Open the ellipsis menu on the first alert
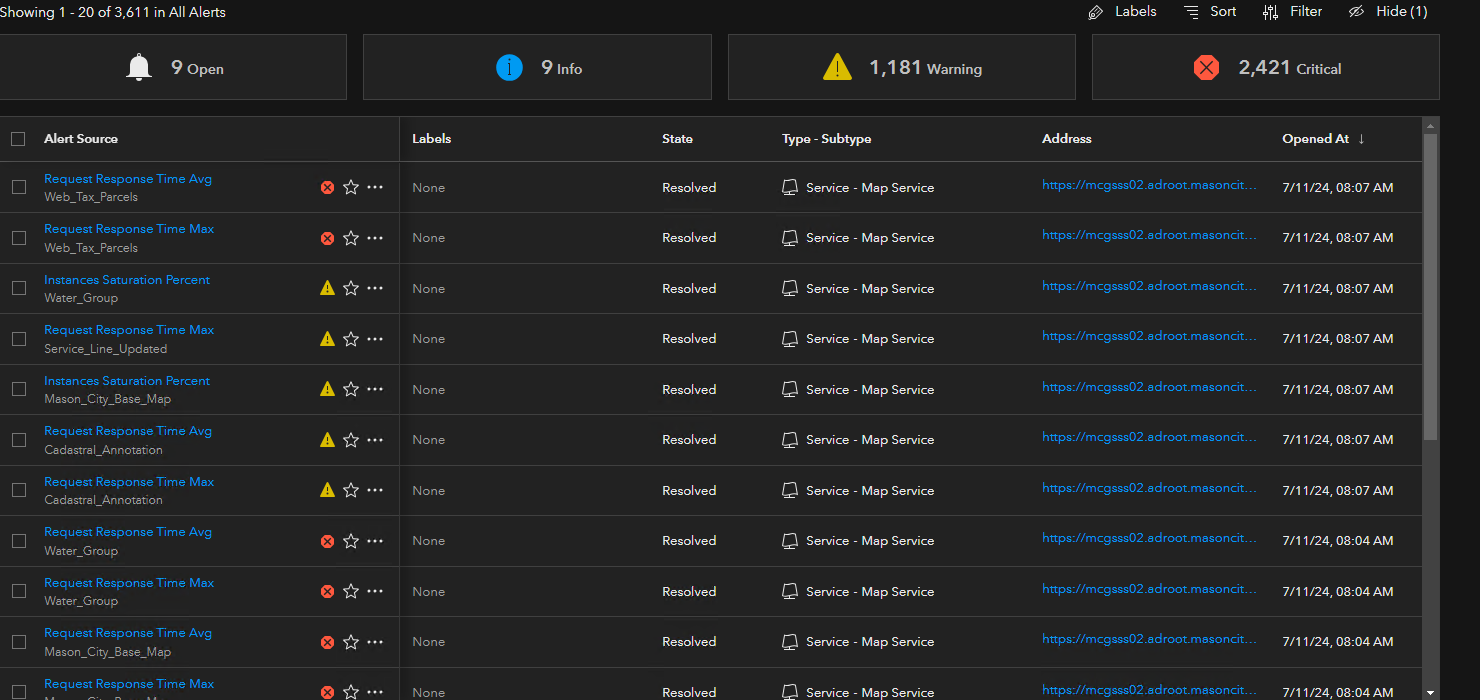Image resolution: width=1480 pixels, height=700 pixels. (x=375, y=187)
